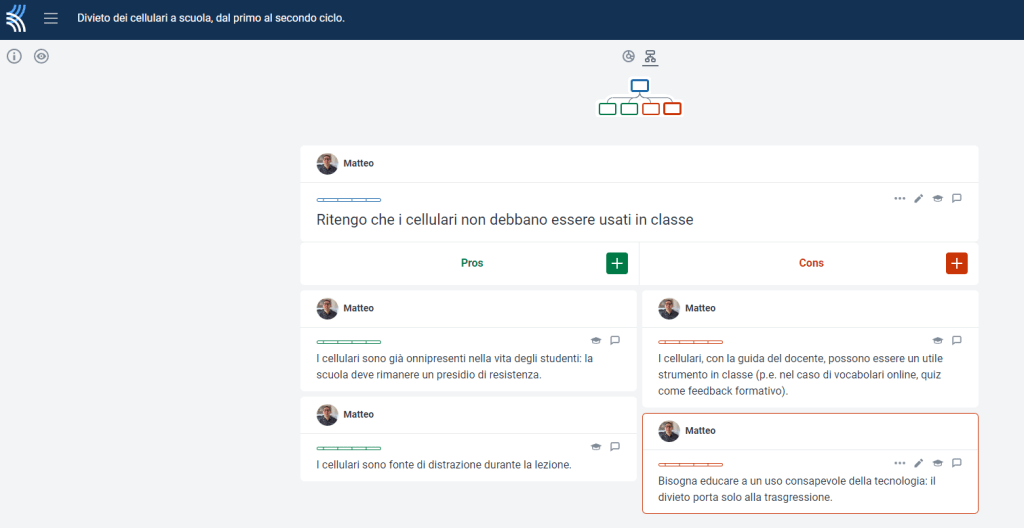Switch to the sunburst diagram view
This screenshot has height=528, width=1024.
click(628, 56)
